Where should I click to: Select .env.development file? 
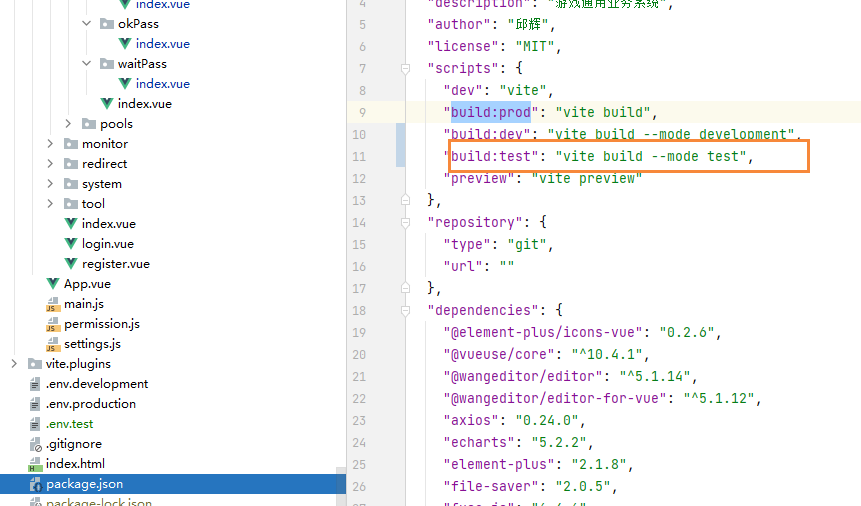[97, 384]
